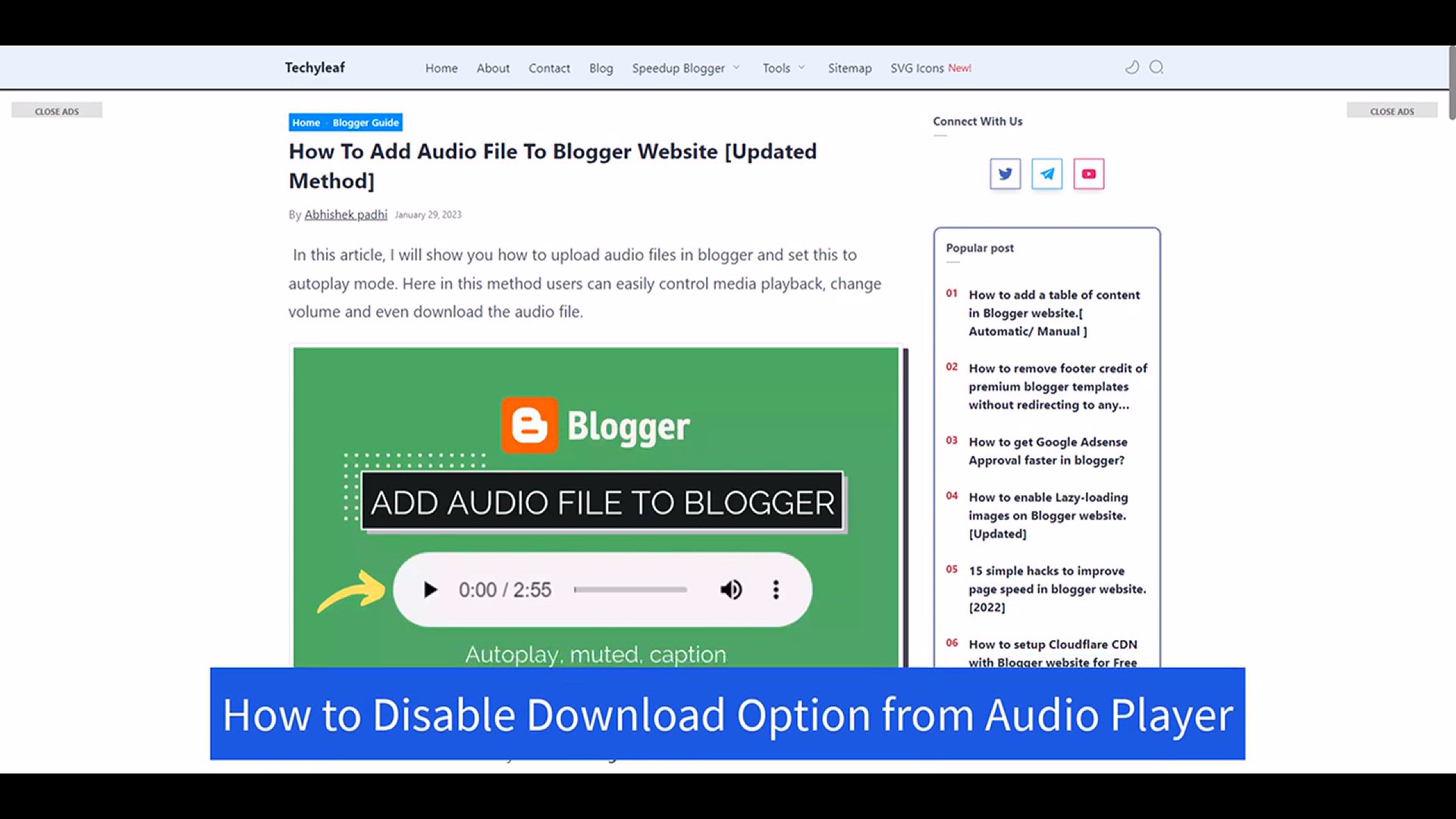1456x819 pixels.
Task: Open the Sitemap page
Action: 849,68
